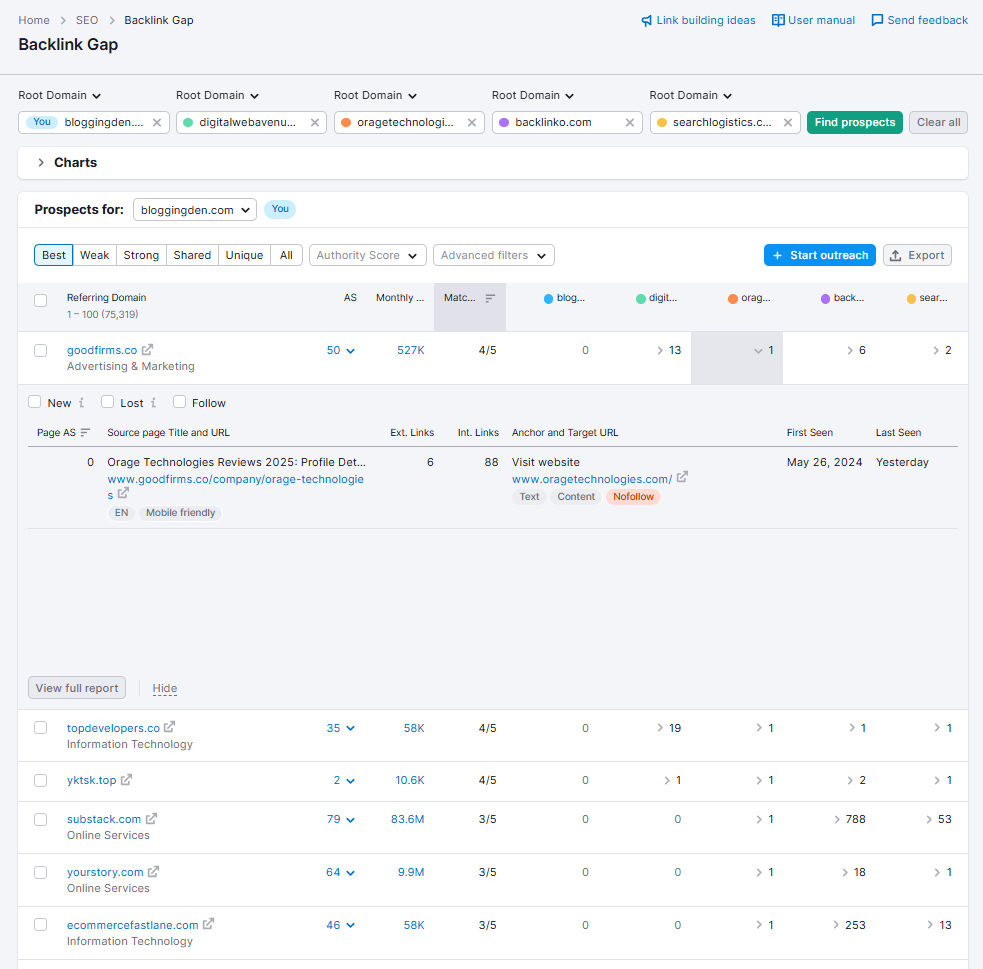Image resolution: width=983 pixels, height=969 pixels.
Task: Click the Send feedback icon
Action: click(x=877, y=20)
